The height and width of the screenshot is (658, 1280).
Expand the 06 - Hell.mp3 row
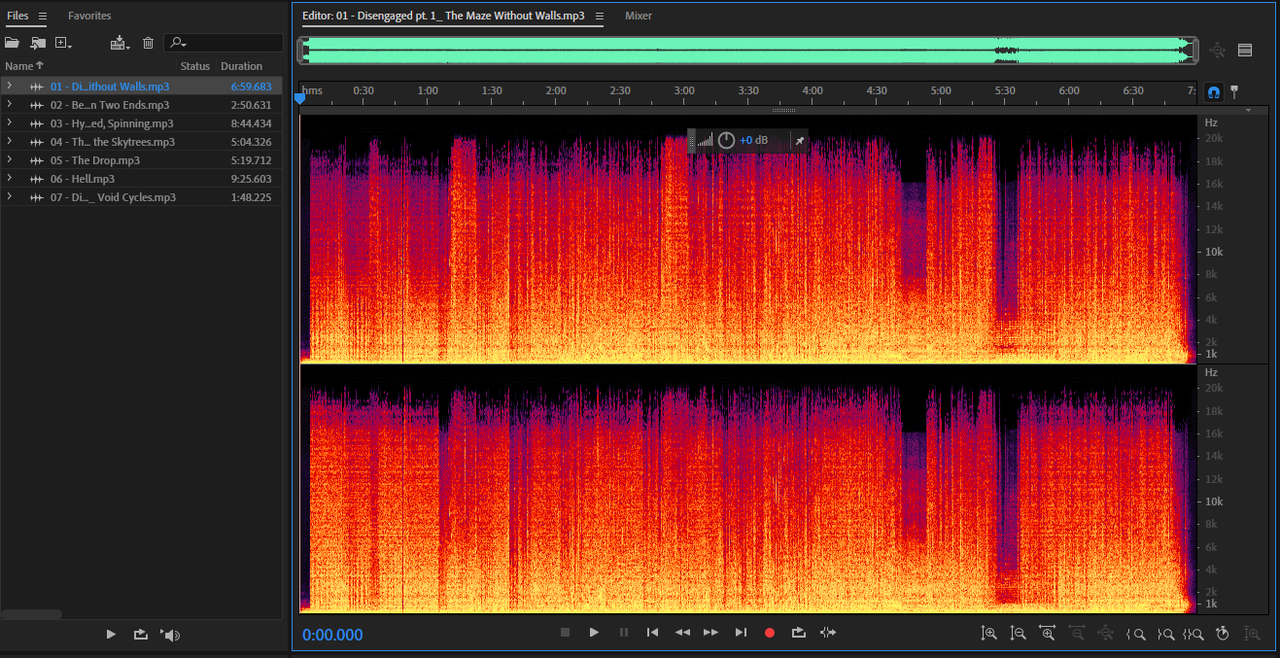point(9,179)
